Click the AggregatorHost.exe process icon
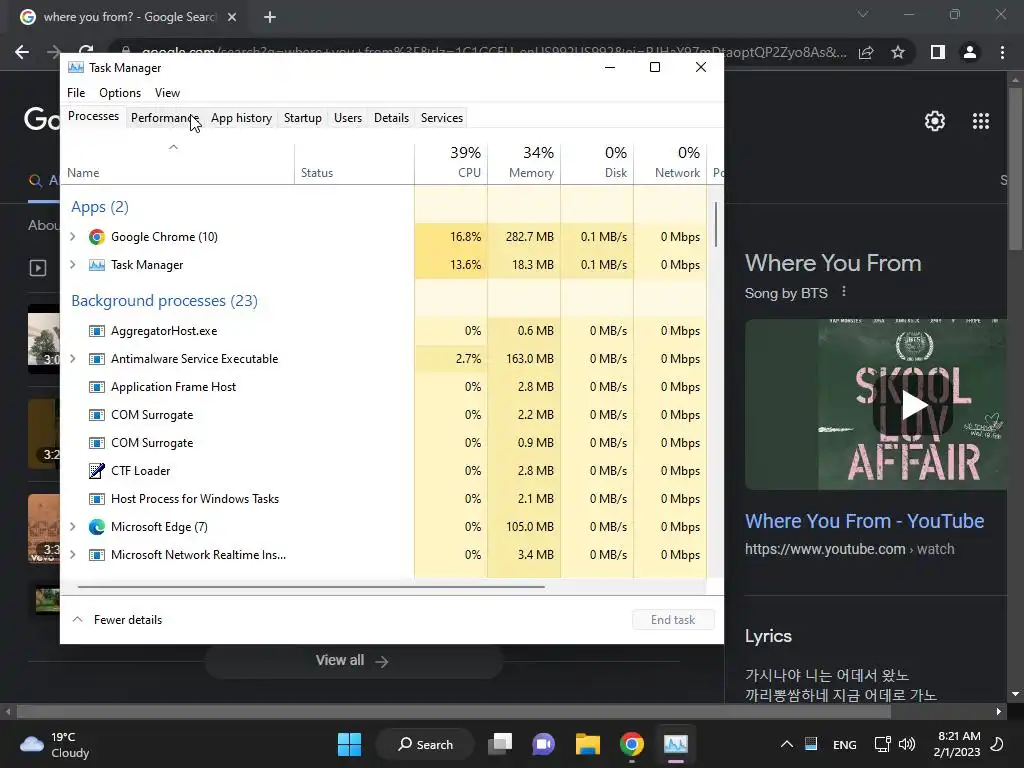Viewport: 1024px width, 768px height. tap(97, 331)
